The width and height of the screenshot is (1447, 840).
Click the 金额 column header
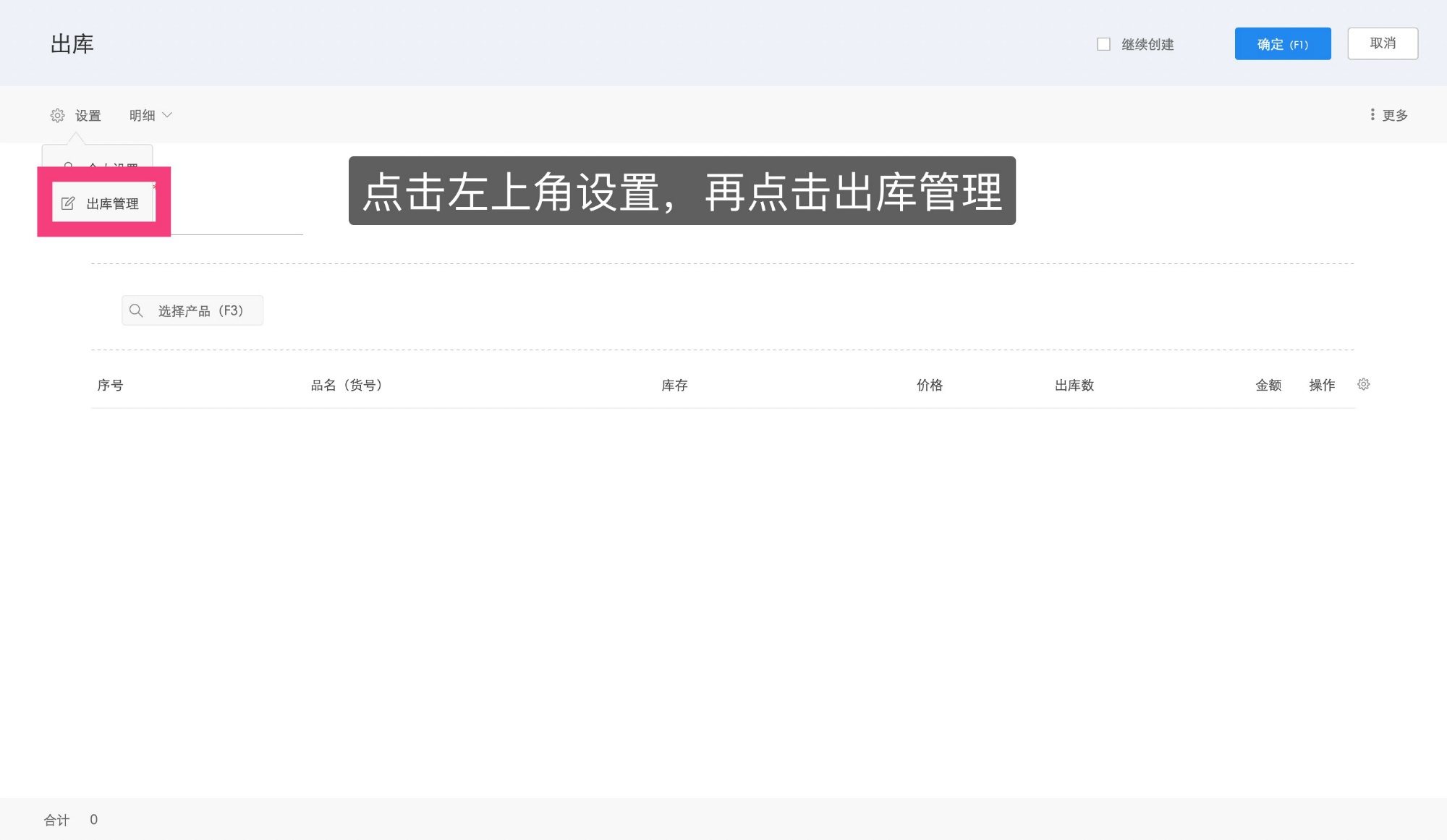click(1268, 384)
